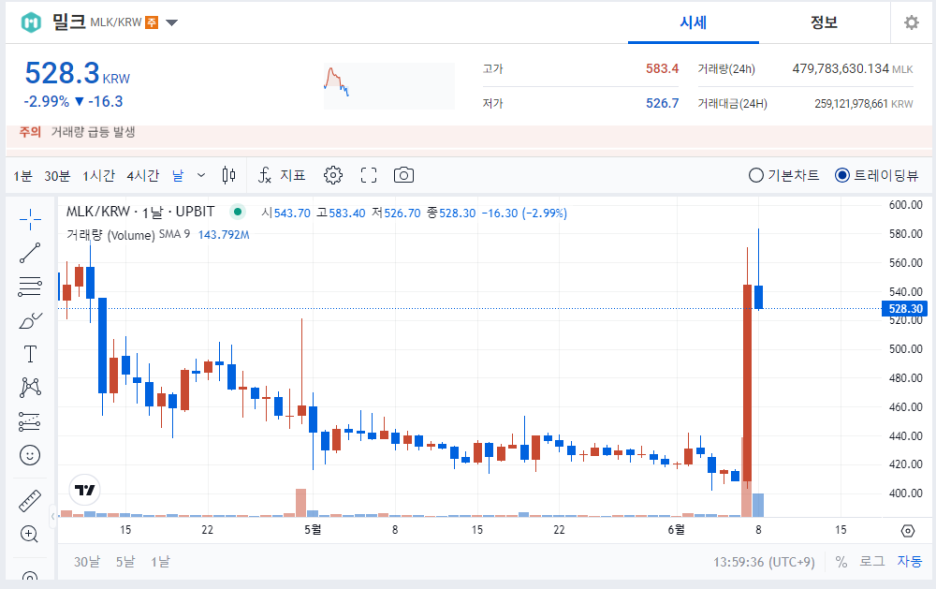Click the trade amount 259,121,978,661 KRW
This screenshot has width=936, height=589.
point(863,103)
